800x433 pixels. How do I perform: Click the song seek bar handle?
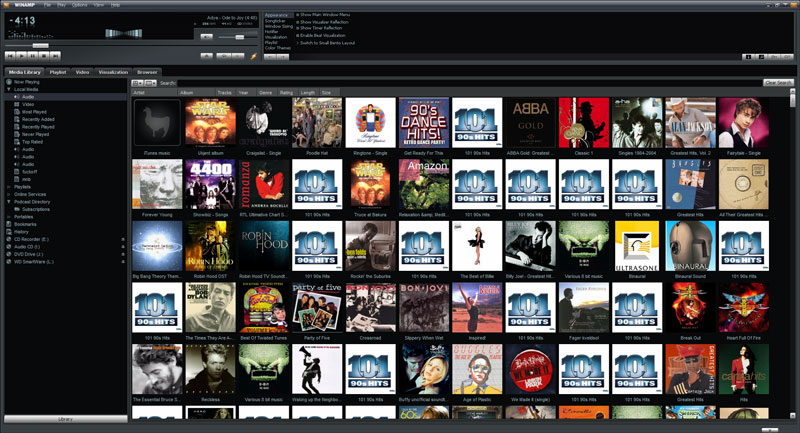pyautogui.click(x=40, y=46)
